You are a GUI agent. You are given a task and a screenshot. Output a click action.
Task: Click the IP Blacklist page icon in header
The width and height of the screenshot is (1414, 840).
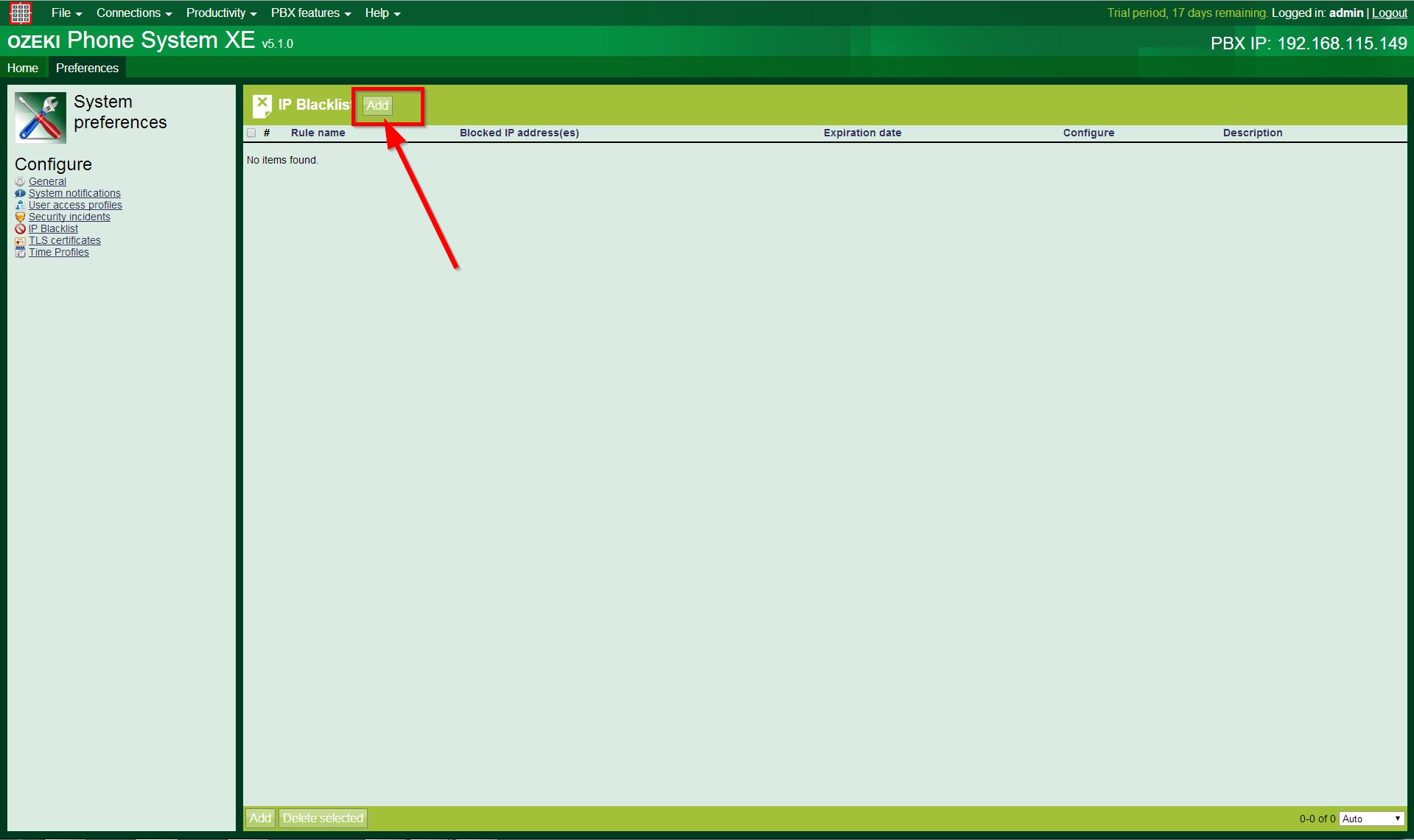tap(262, 106)
